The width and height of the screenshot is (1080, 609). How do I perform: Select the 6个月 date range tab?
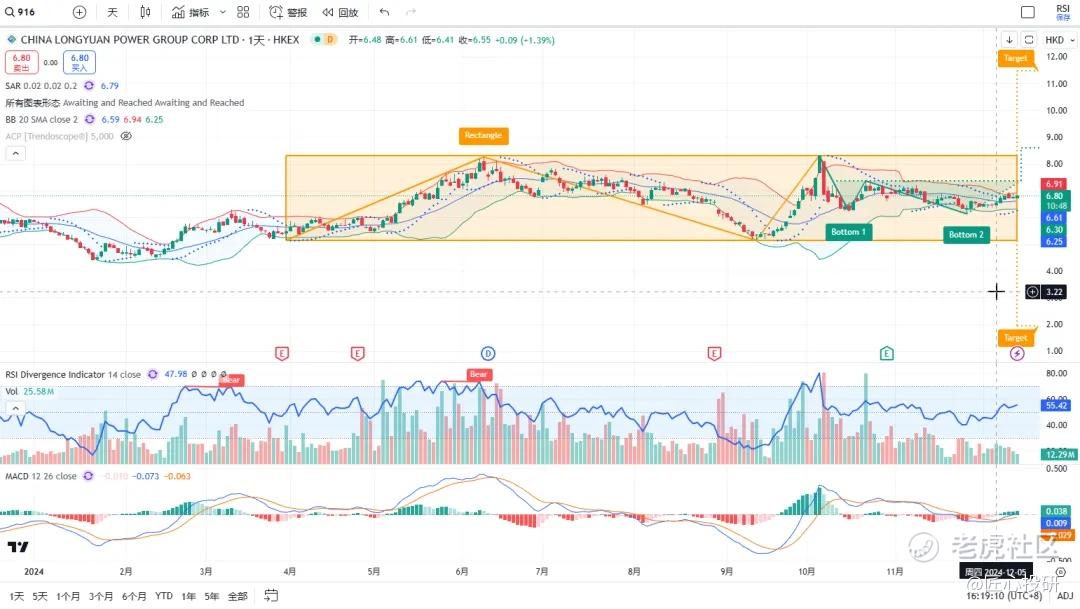click(134, 596)
